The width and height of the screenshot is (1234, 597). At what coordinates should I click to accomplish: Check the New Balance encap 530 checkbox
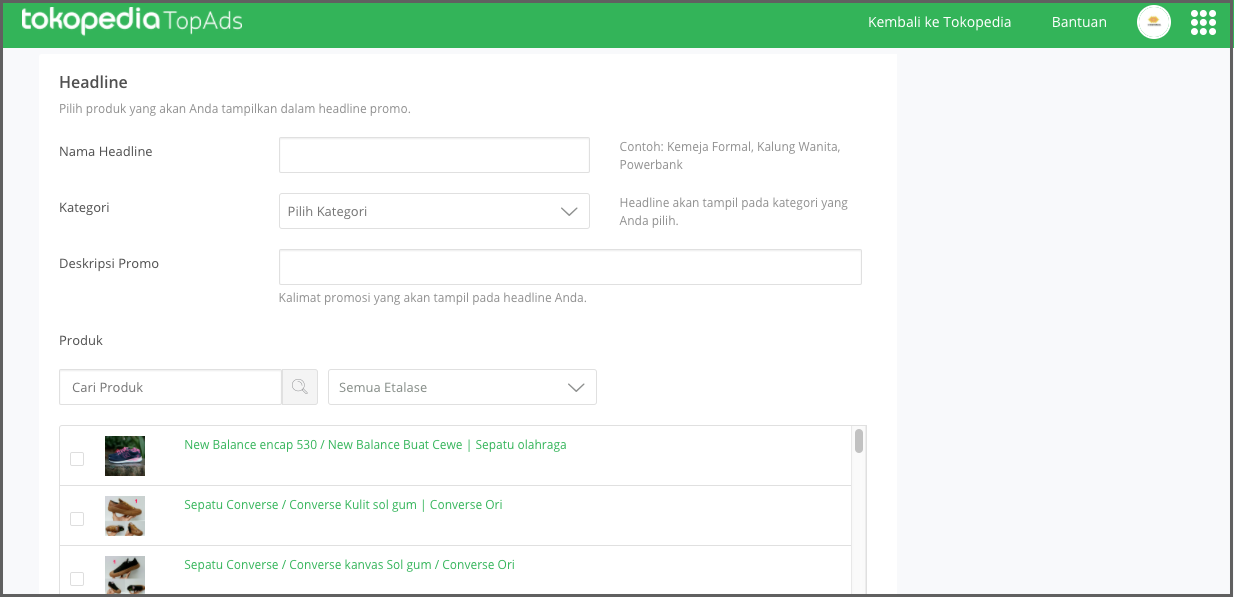(x=77, y=459)
